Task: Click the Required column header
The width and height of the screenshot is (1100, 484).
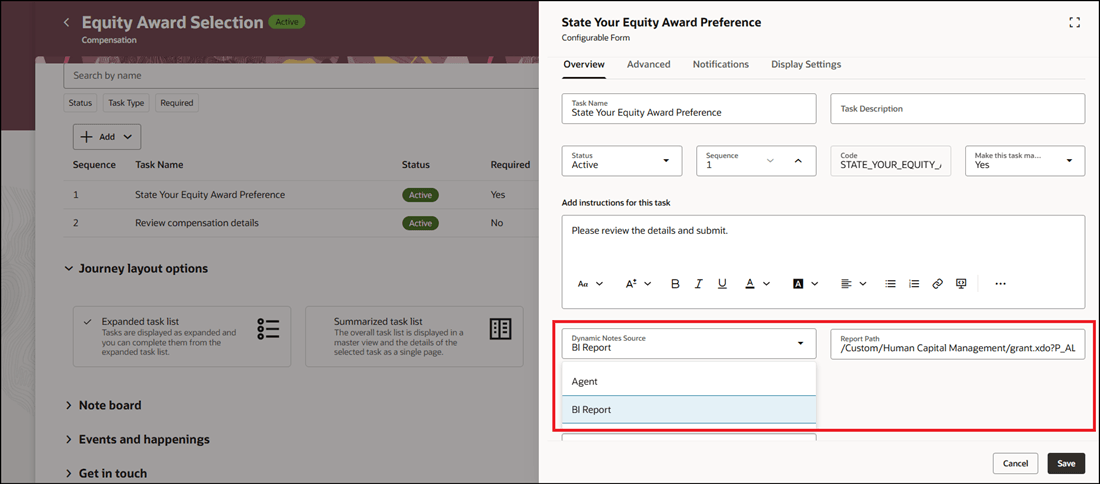Action: pyautogui.click(x=510, y=165)
